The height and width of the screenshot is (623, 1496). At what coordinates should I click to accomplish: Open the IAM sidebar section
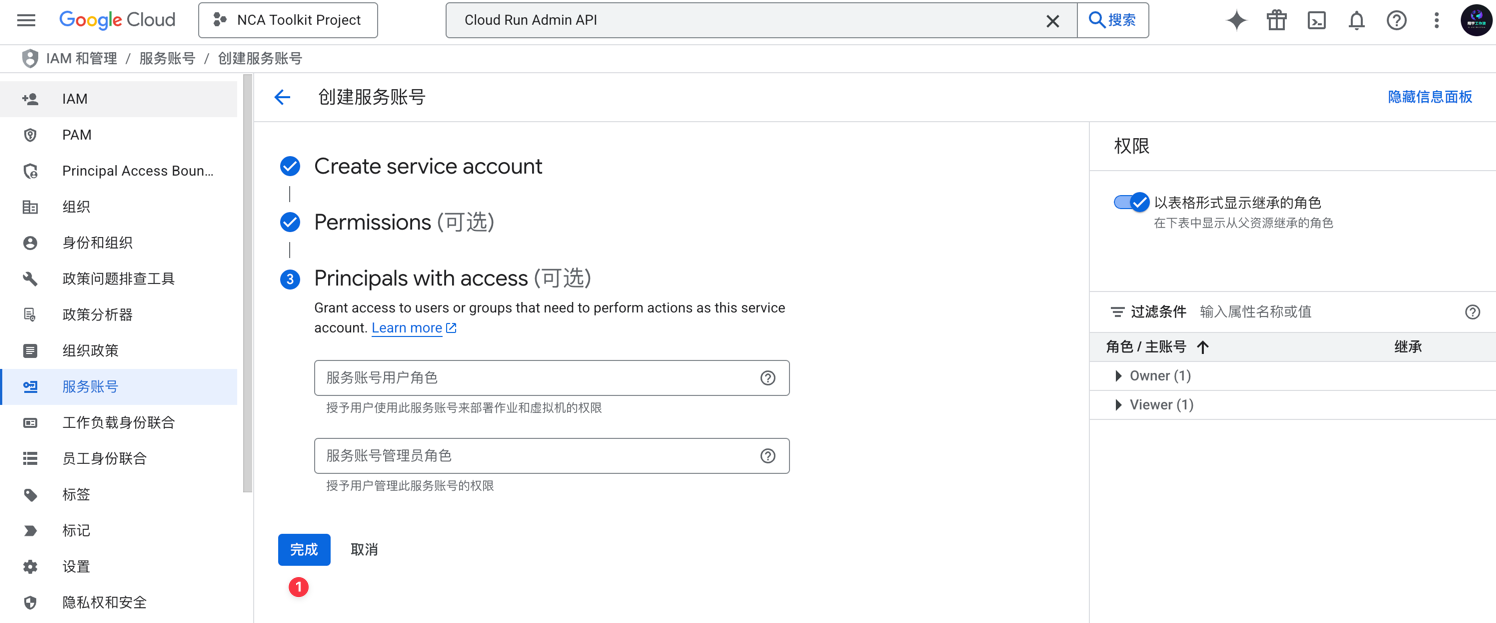click(x=74, y=98)
